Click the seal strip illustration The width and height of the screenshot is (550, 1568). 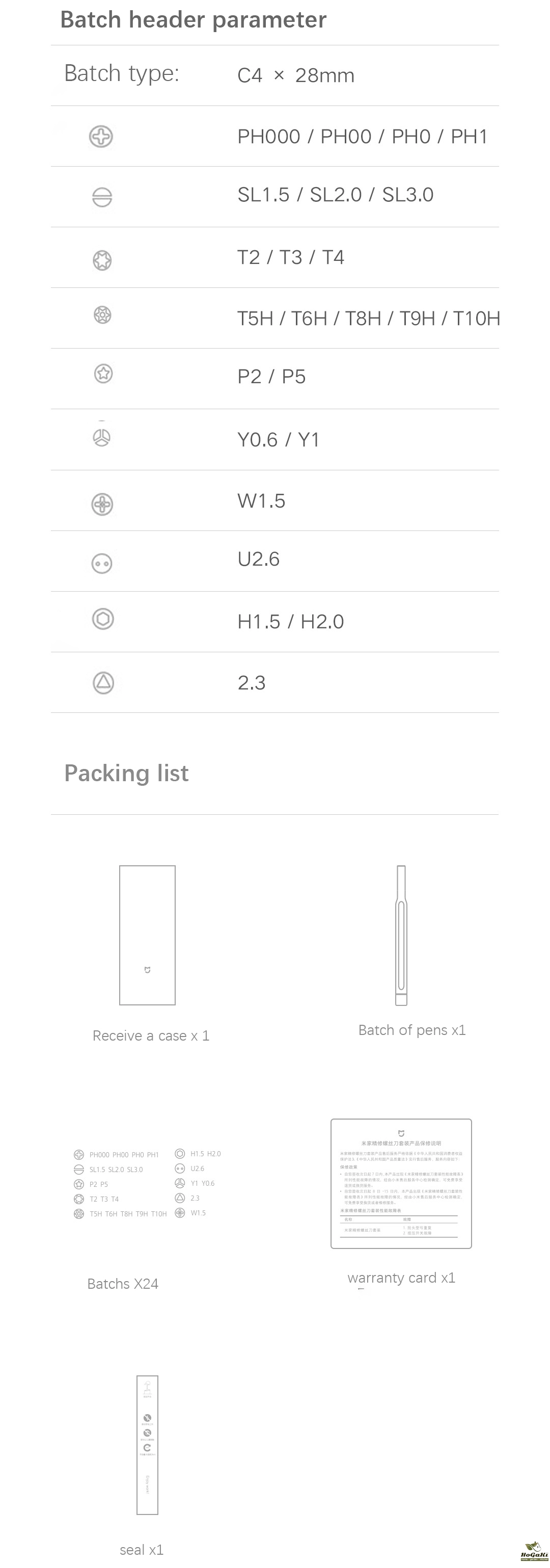[x=147, y=1445]
